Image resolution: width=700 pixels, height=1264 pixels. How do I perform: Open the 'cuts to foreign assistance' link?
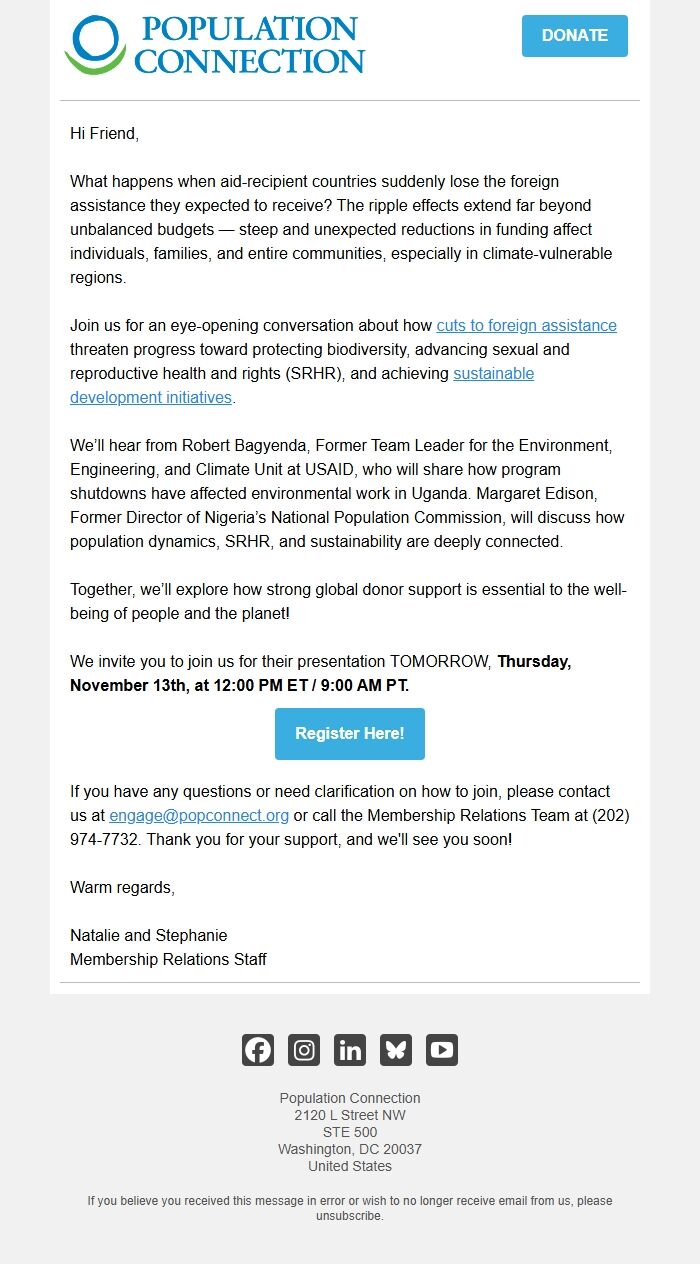coord(526,325)
